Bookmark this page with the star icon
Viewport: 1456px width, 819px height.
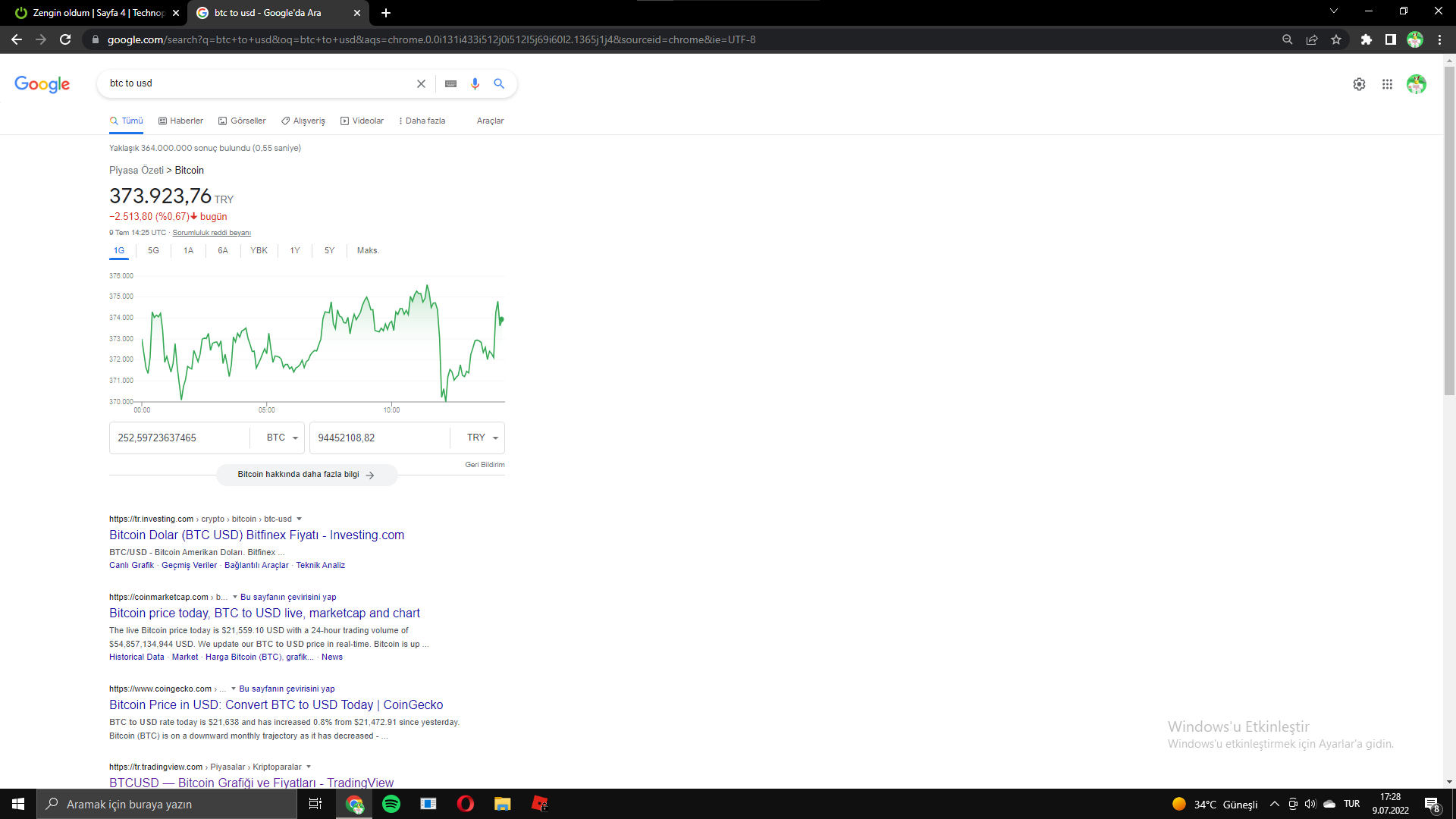(1336, 39)
